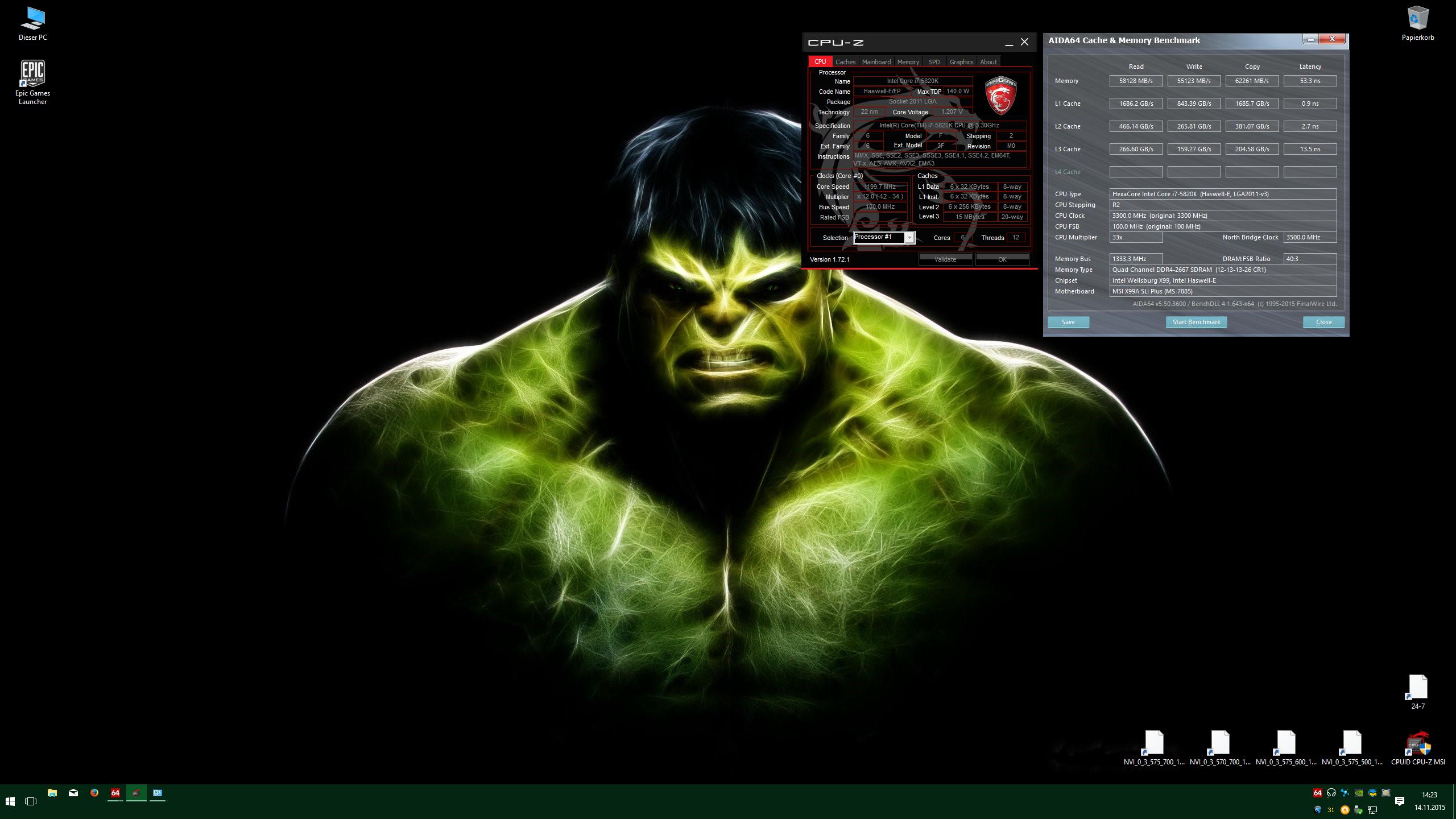
Task: Click the headphones tray icon
Action: coord(1331,793)
